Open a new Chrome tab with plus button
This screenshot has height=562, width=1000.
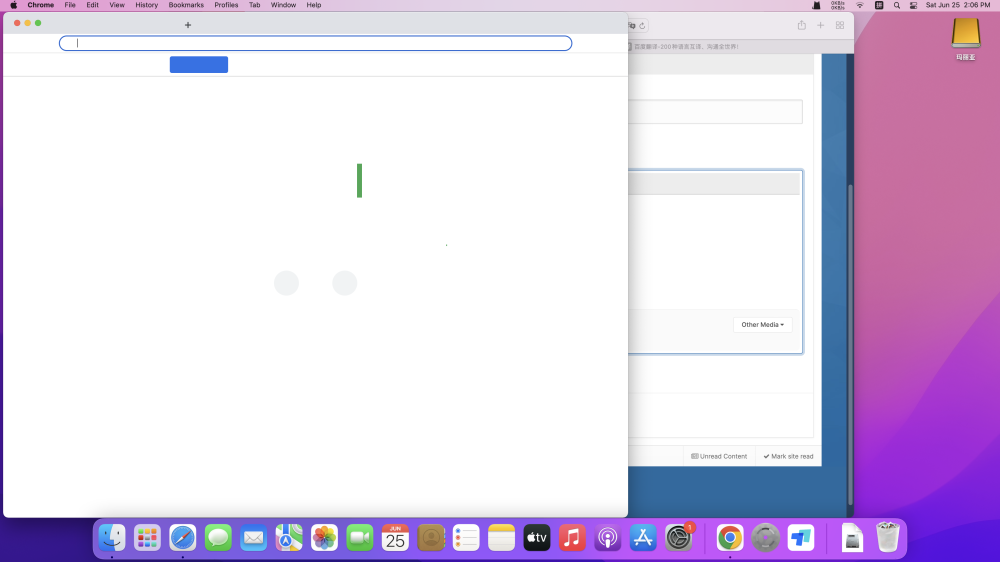tap(188, 25)
